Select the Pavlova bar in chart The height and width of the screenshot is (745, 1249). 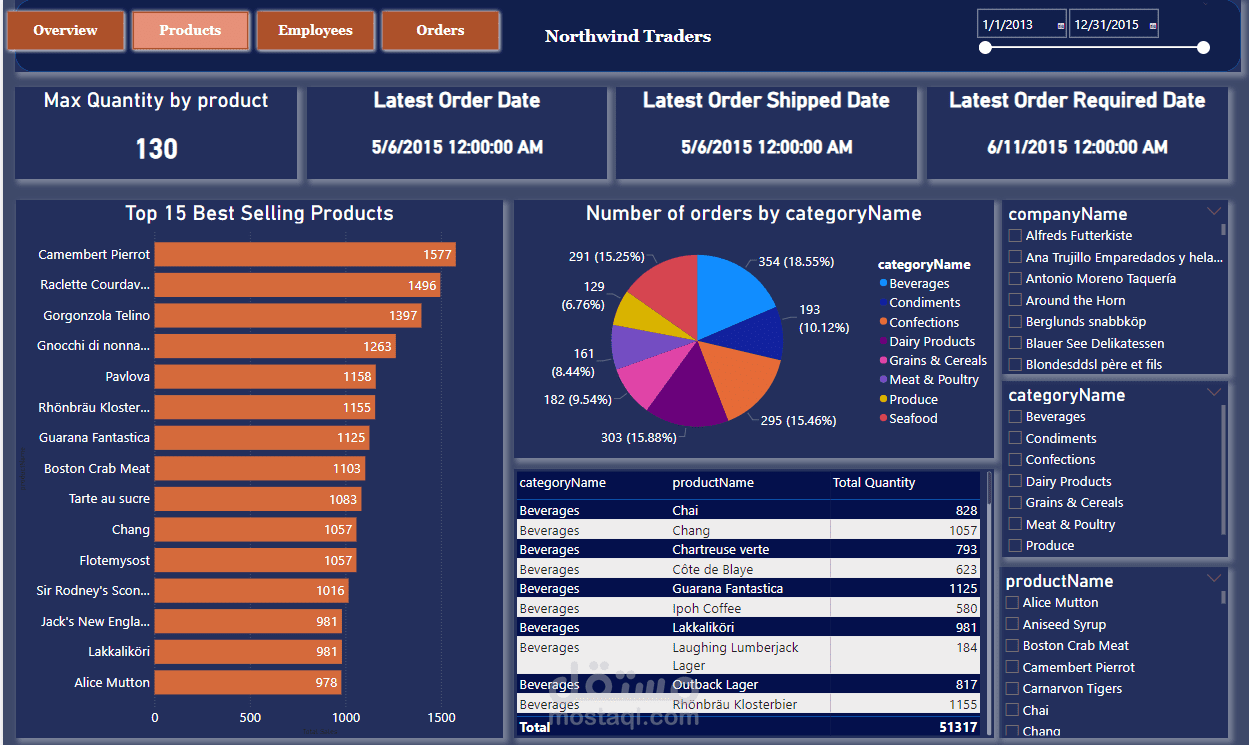[265, 377]
